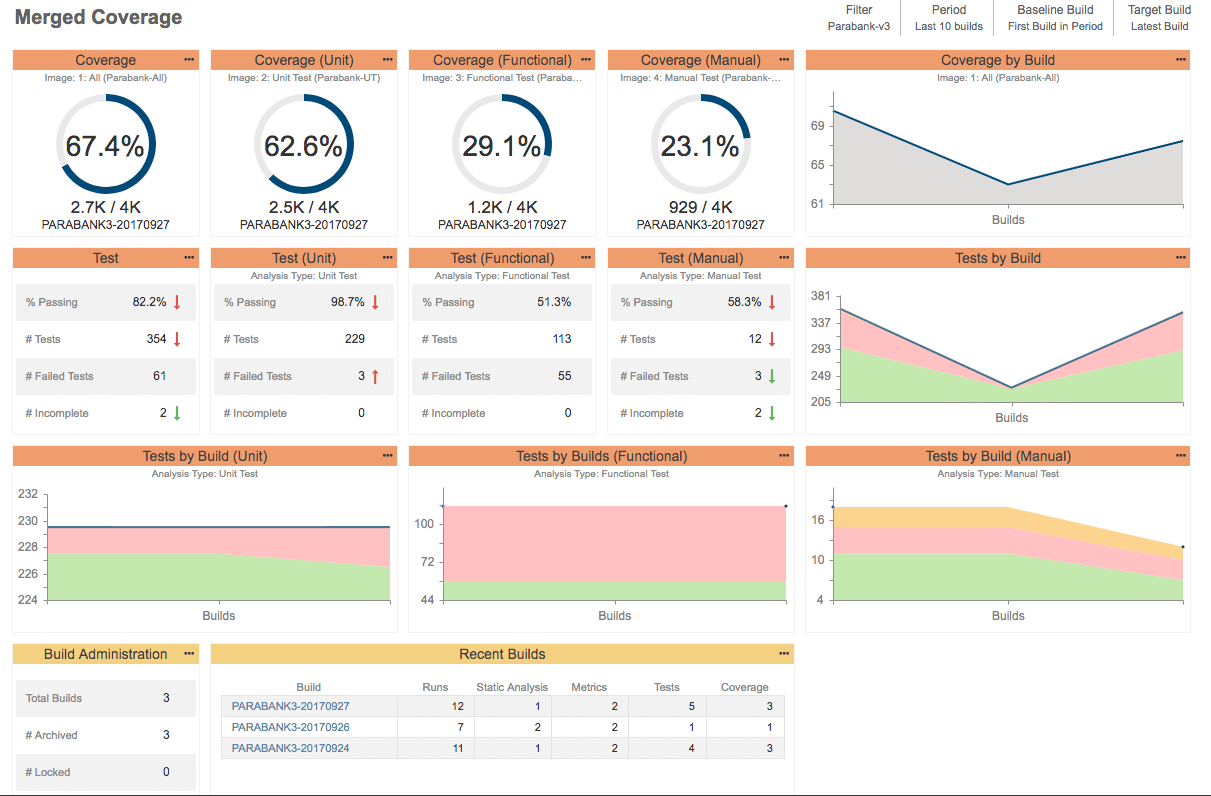The image size is (1211, 796).
Task: Open the Coverage by Build widget menu
Action: (x=1180, y=60)
